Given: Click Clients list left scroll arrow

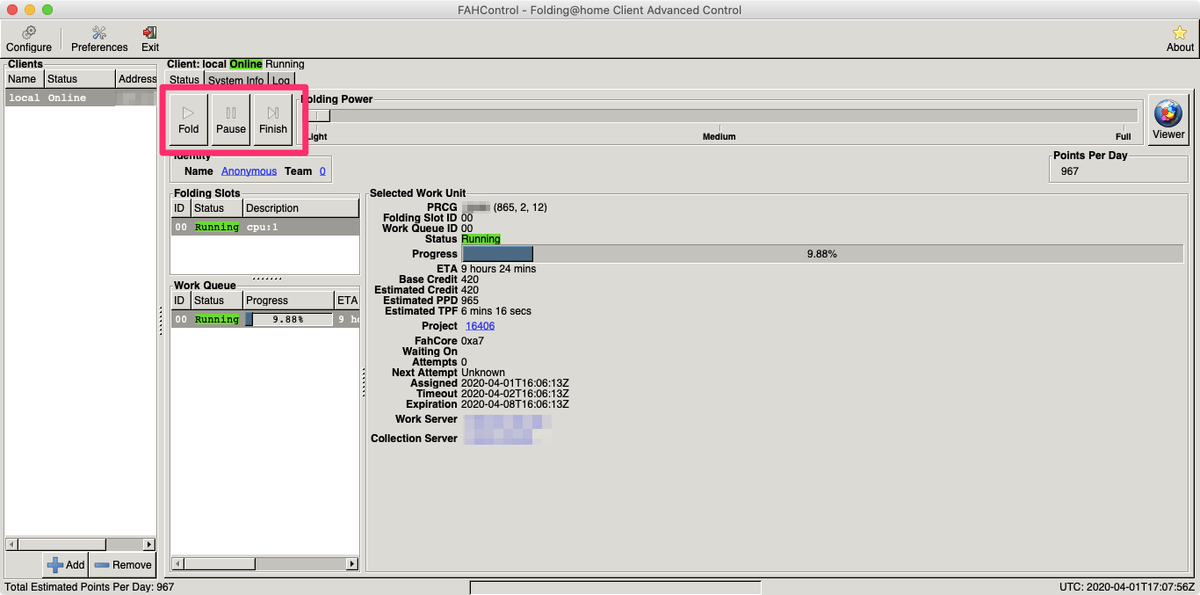Looking at the screenshot, I should click(11, 544).
